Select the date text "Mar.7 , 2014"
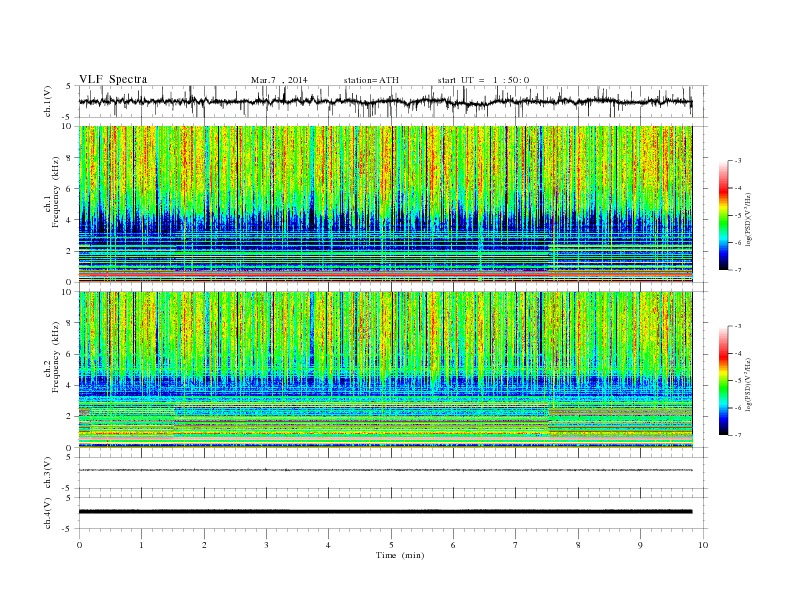 pos(279,80)
